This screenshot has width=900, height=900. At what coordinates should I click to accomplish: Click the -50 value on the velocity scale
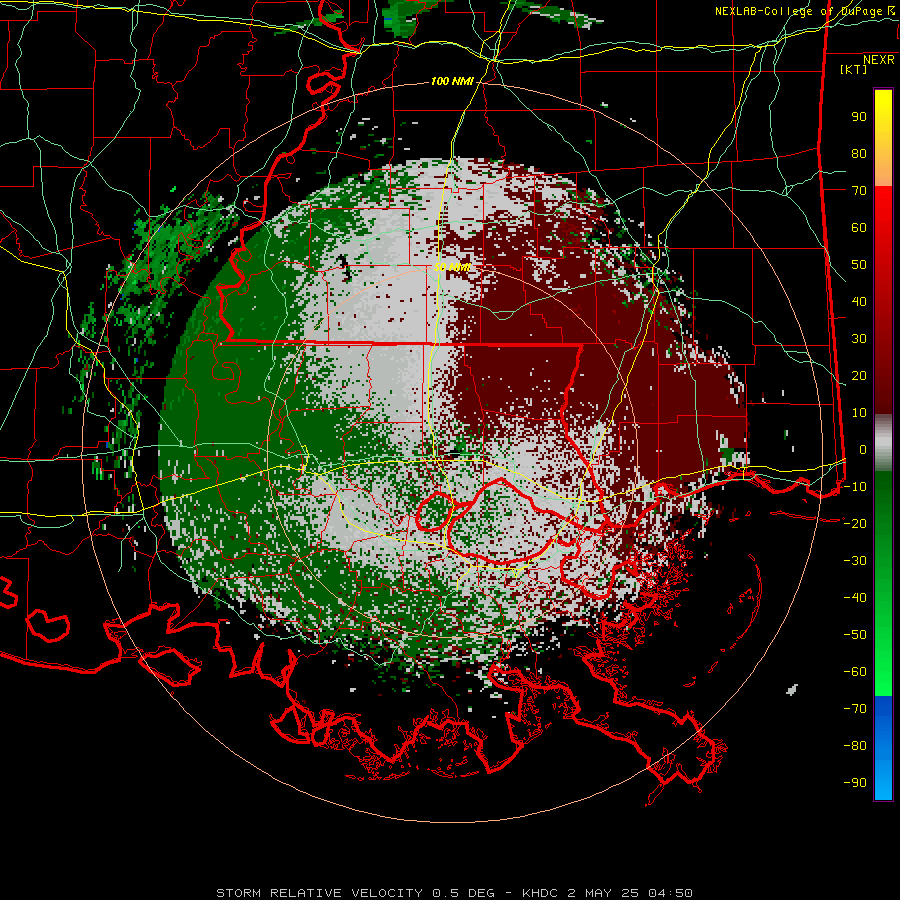point(855,634)
